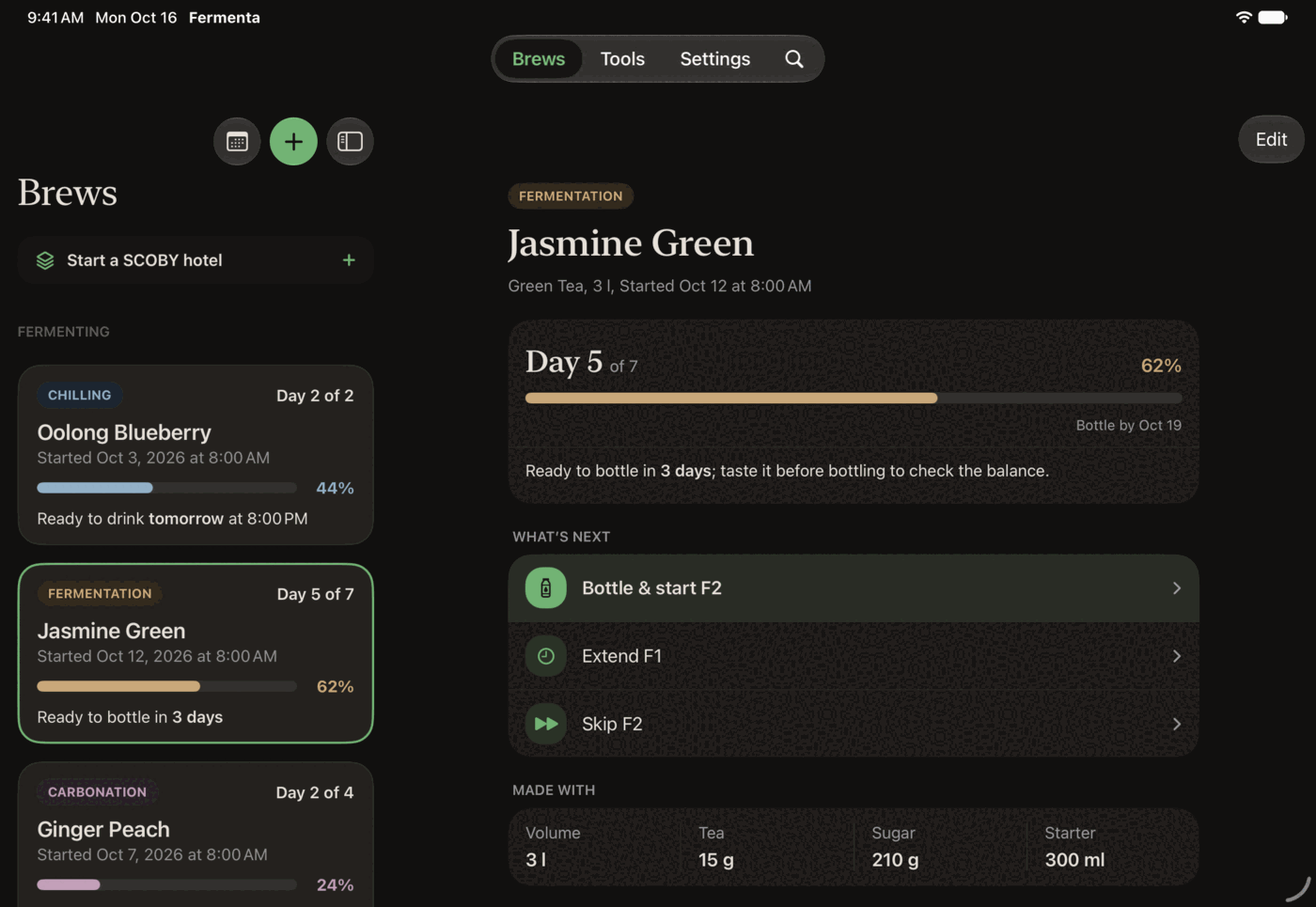Click the SCOBY hotel layers icon
Screen dimensions: 1316x907
pyautogui.click(x=45, y=260)
